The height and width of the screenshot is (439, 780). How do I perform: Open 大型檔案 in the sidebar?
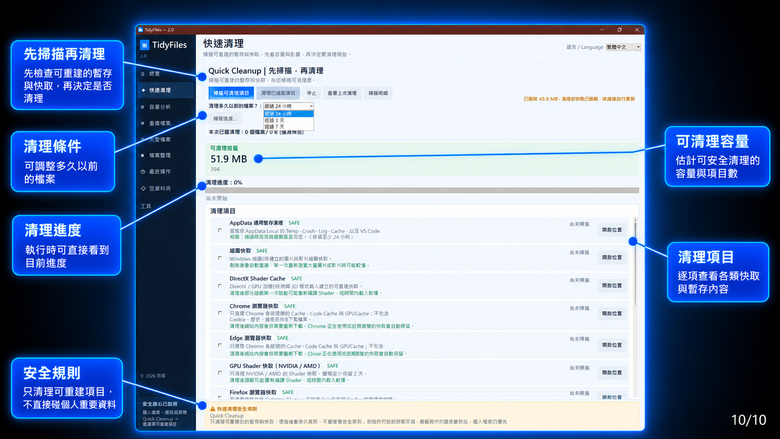pyautogui.click(x=165, y=139)
